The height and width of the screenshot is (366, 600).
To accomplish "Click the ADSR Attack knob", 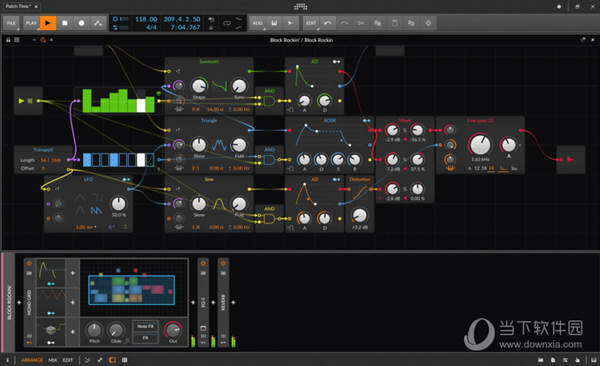I will click(x=304, y=160).
